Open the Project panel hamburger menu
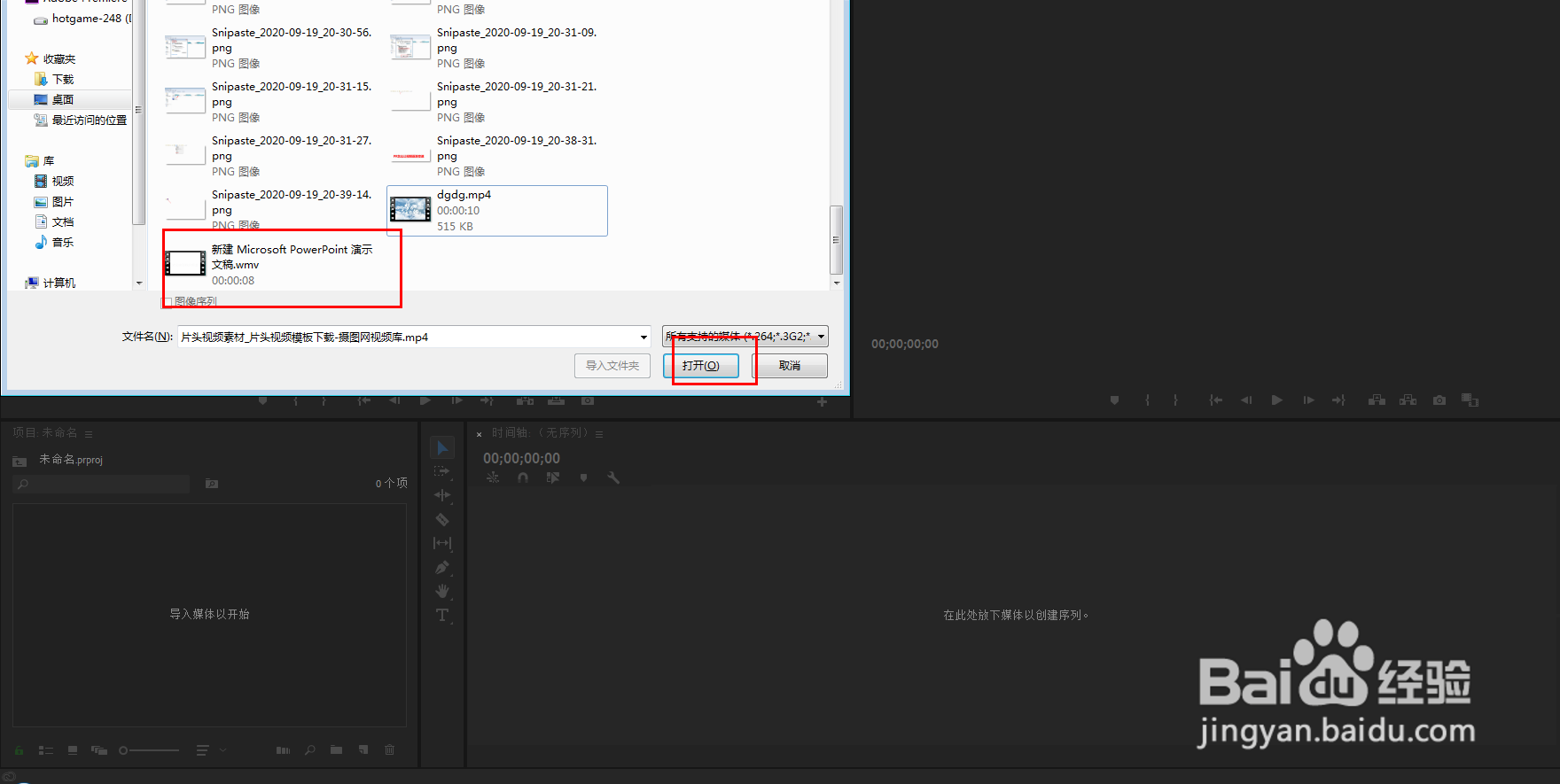 (x=89, y=434)
